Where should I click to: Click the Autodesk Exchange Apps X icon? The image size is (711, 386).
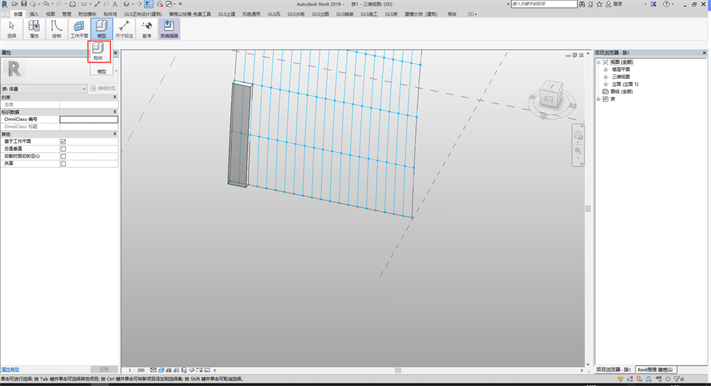653,4
